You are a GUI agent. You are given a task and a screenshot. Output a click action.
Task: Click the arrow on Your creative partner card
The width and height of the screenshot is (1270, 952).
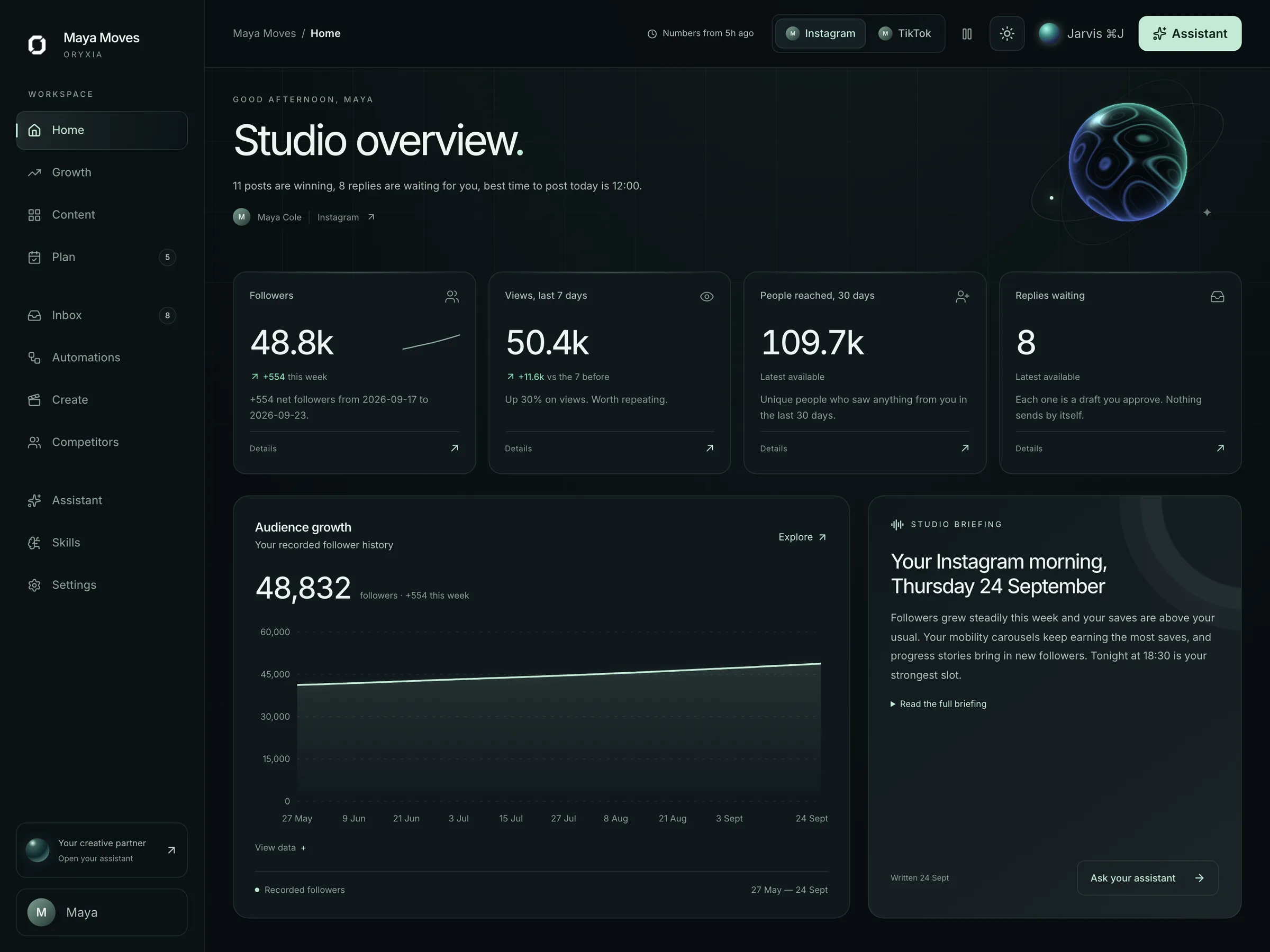click(171, 850)
